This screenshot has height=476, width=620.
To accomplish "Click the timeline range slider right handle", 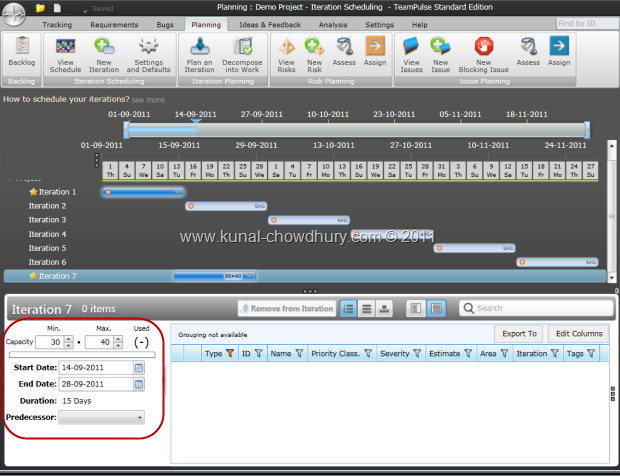I will tap(587, 130).
